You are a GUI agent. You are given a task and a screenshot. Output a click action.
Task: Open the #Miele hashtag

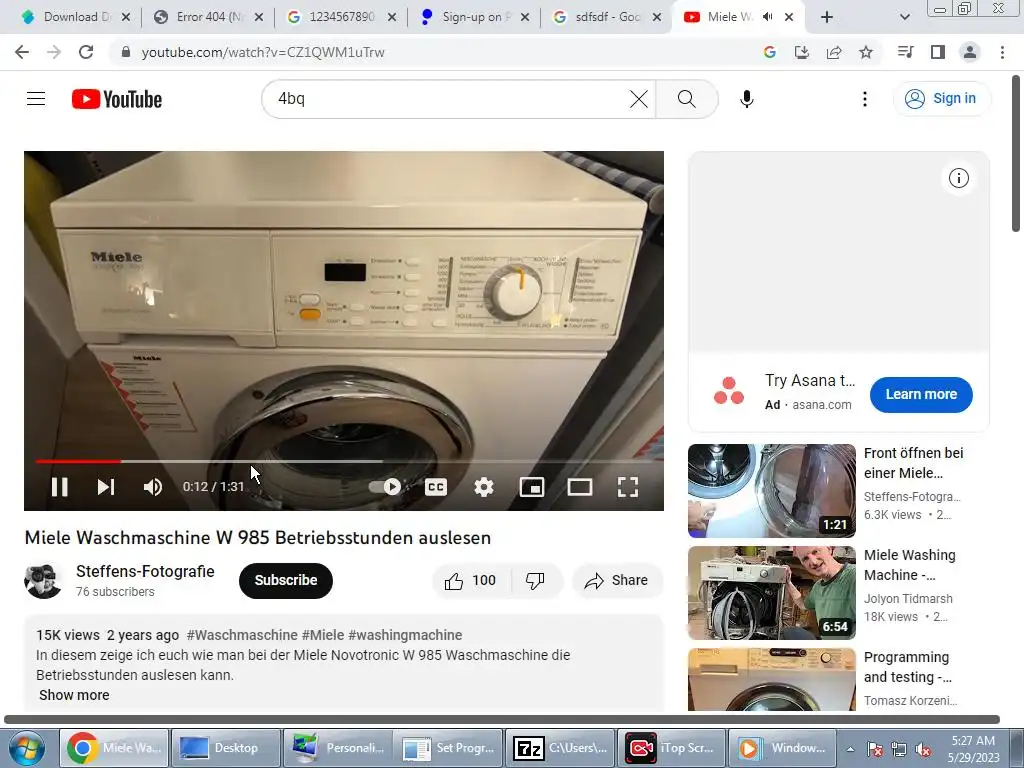323,635
